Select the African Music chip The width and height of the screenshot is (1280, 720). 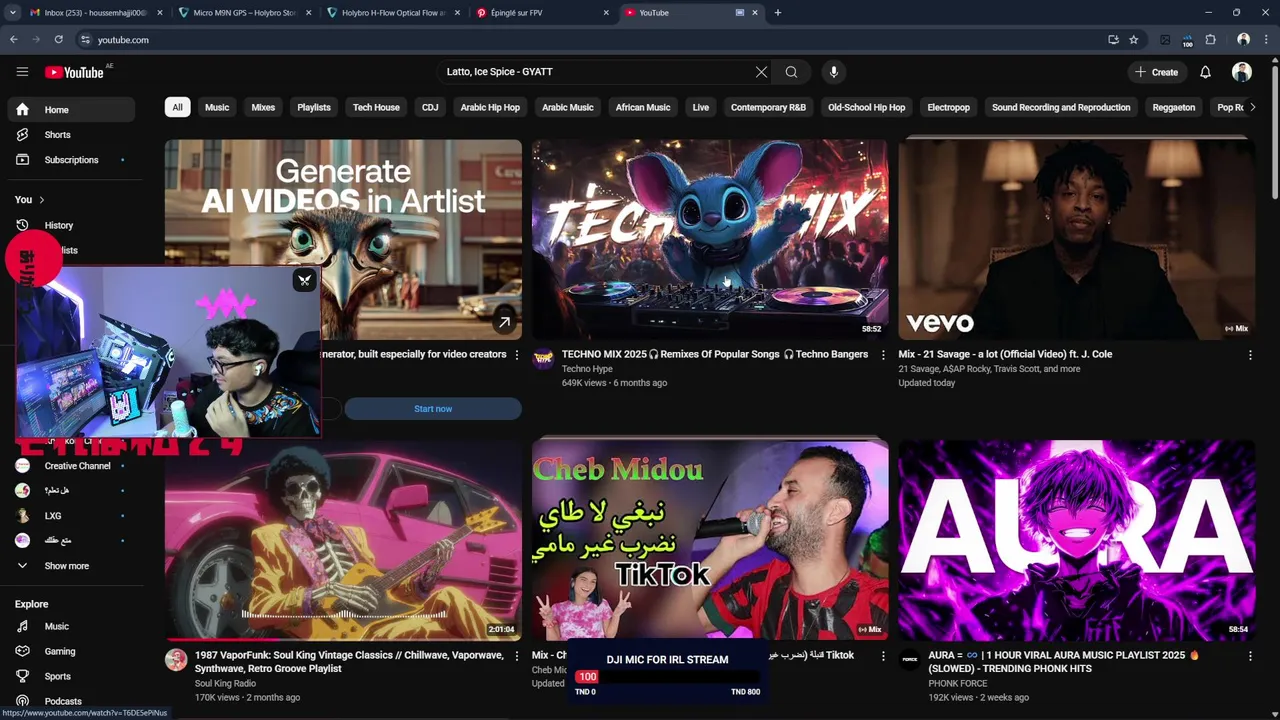coord(643,108)
